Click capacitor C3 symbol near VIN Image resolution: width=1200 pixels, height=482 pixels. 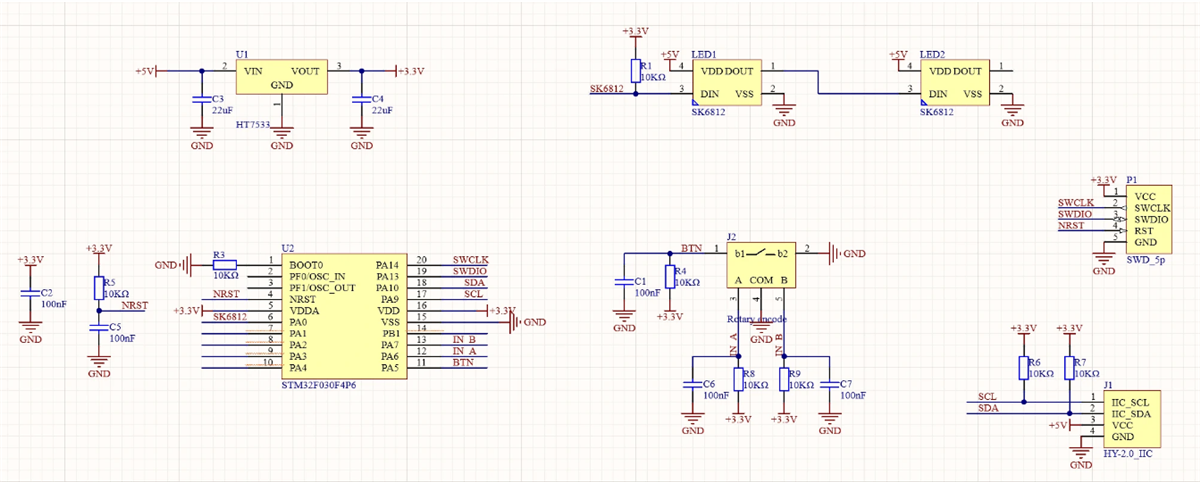pos(200,103)
